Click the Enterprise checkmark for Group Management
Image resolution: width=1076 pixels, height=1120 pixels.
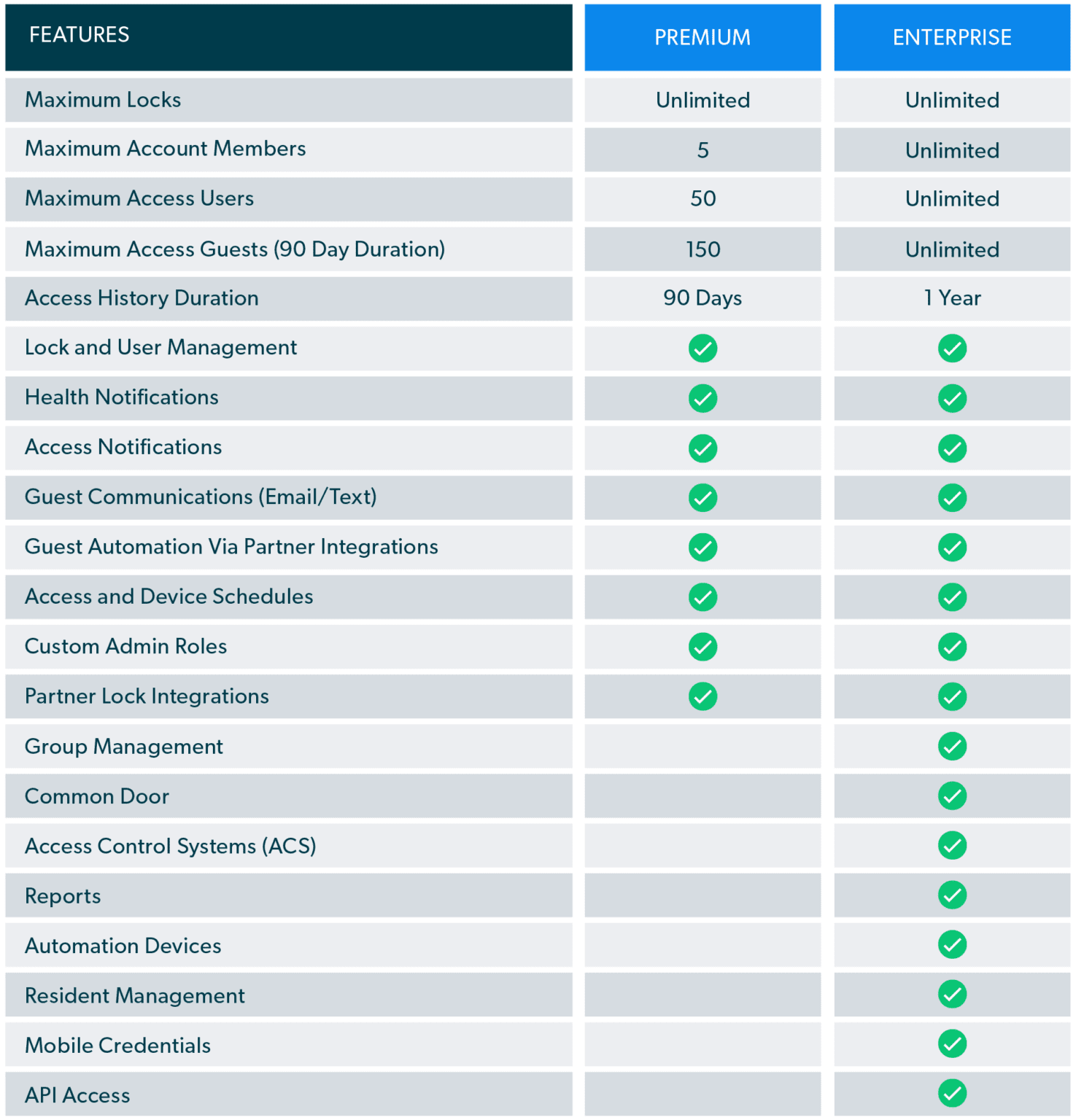pyautogui.click(x=952, y=746)
